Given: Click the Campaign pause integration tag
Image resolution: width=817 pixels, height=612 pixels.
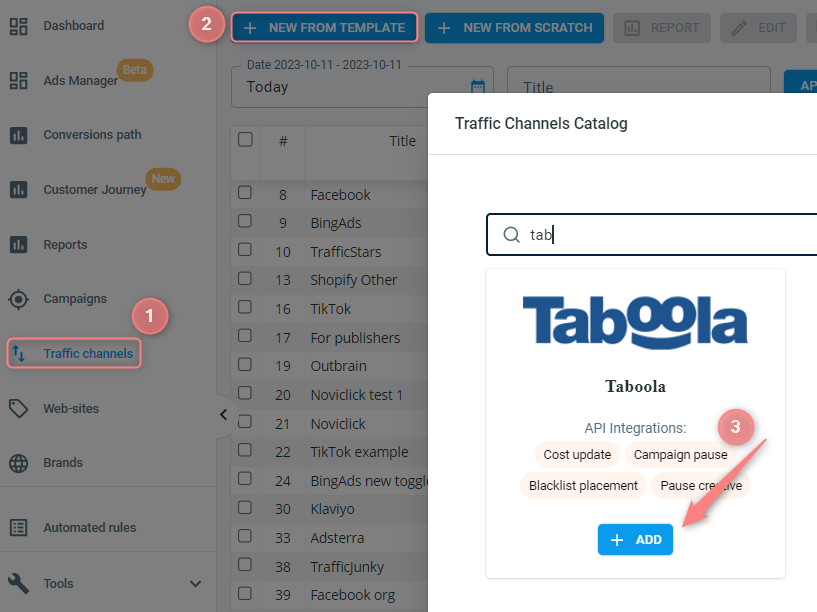Looking at the screenshot, I should 680,455.
